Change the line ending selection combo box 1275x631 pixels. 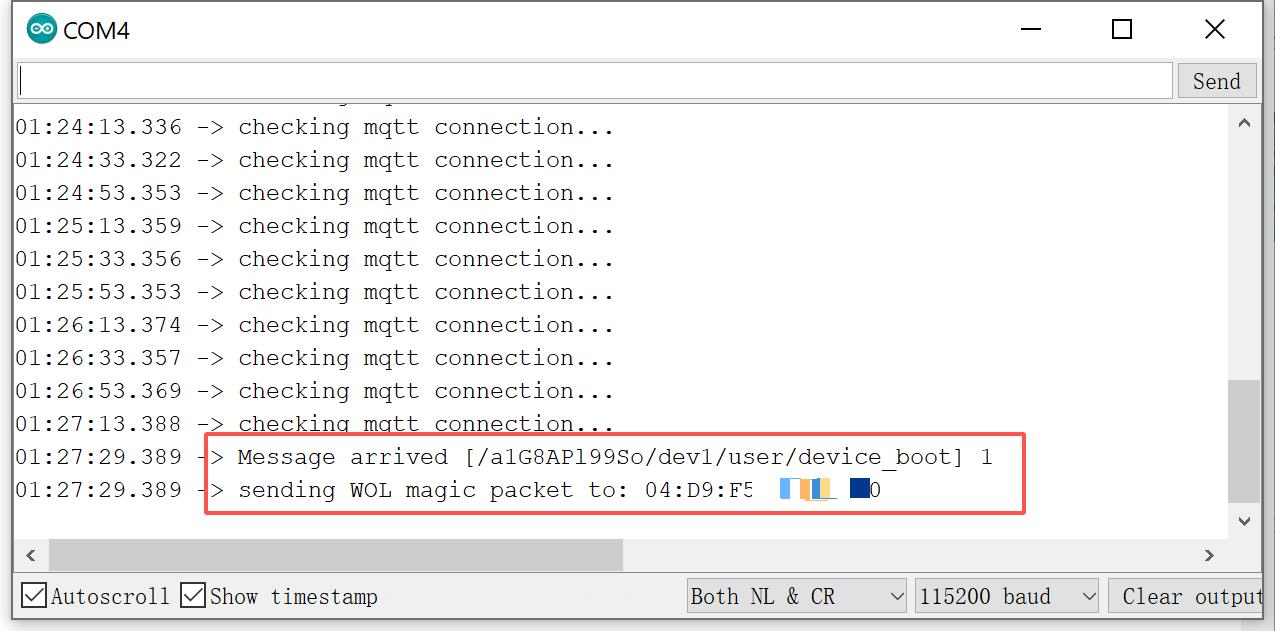point(795,595)
